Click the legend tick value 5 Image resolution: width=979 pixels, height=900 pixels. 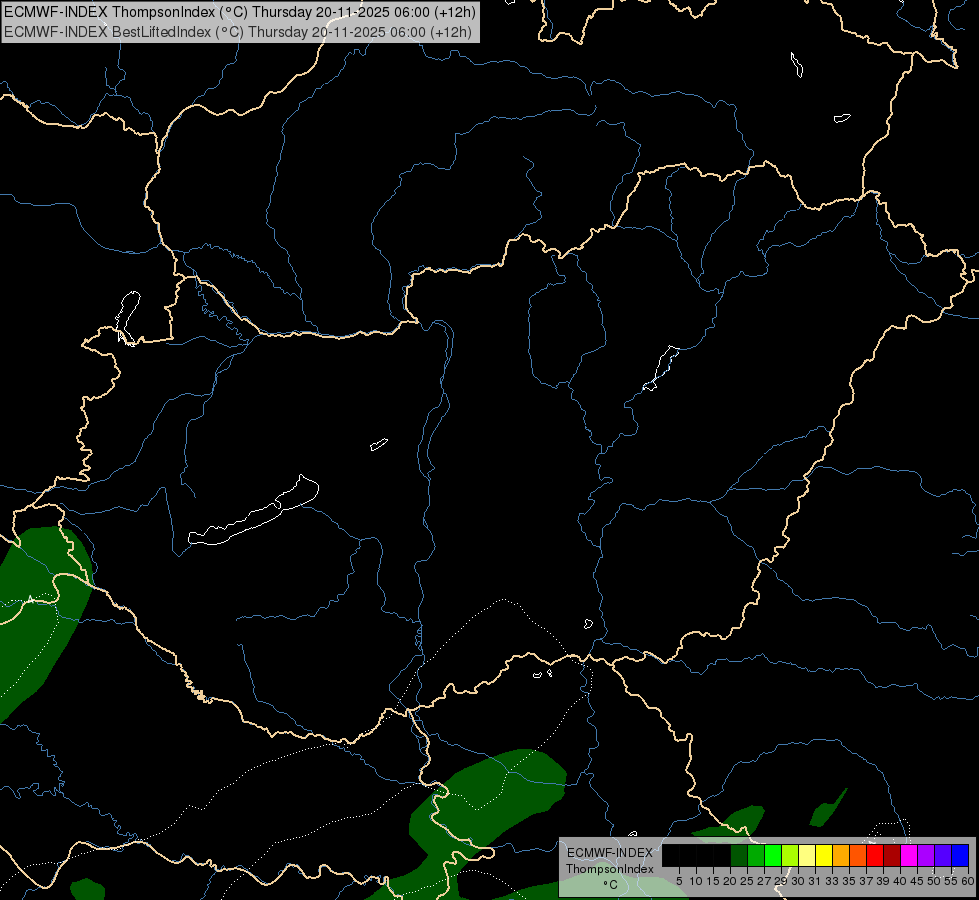pos(679,881)
